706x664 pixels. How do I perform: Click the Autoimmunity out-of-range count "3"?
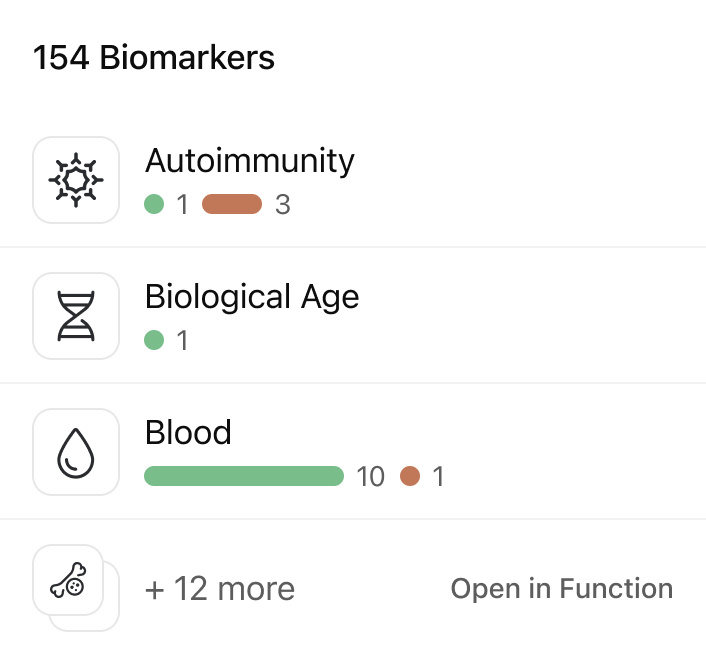(x=283, y=205)
